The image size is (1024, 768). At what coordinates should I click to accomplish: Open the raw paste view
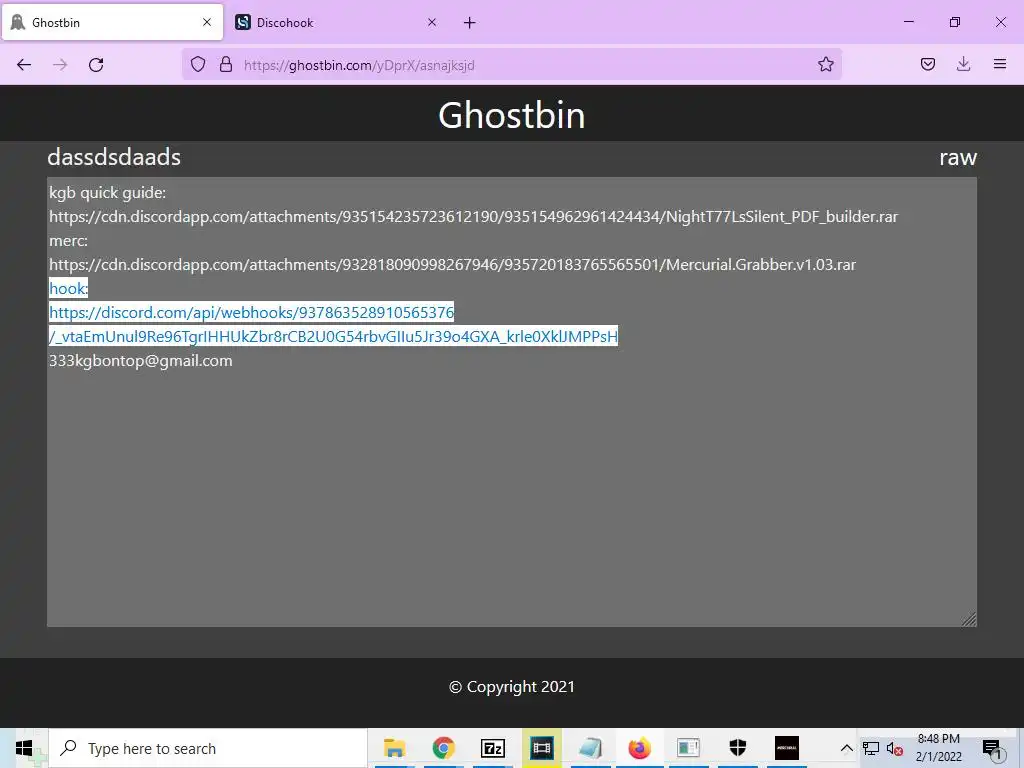957,157
